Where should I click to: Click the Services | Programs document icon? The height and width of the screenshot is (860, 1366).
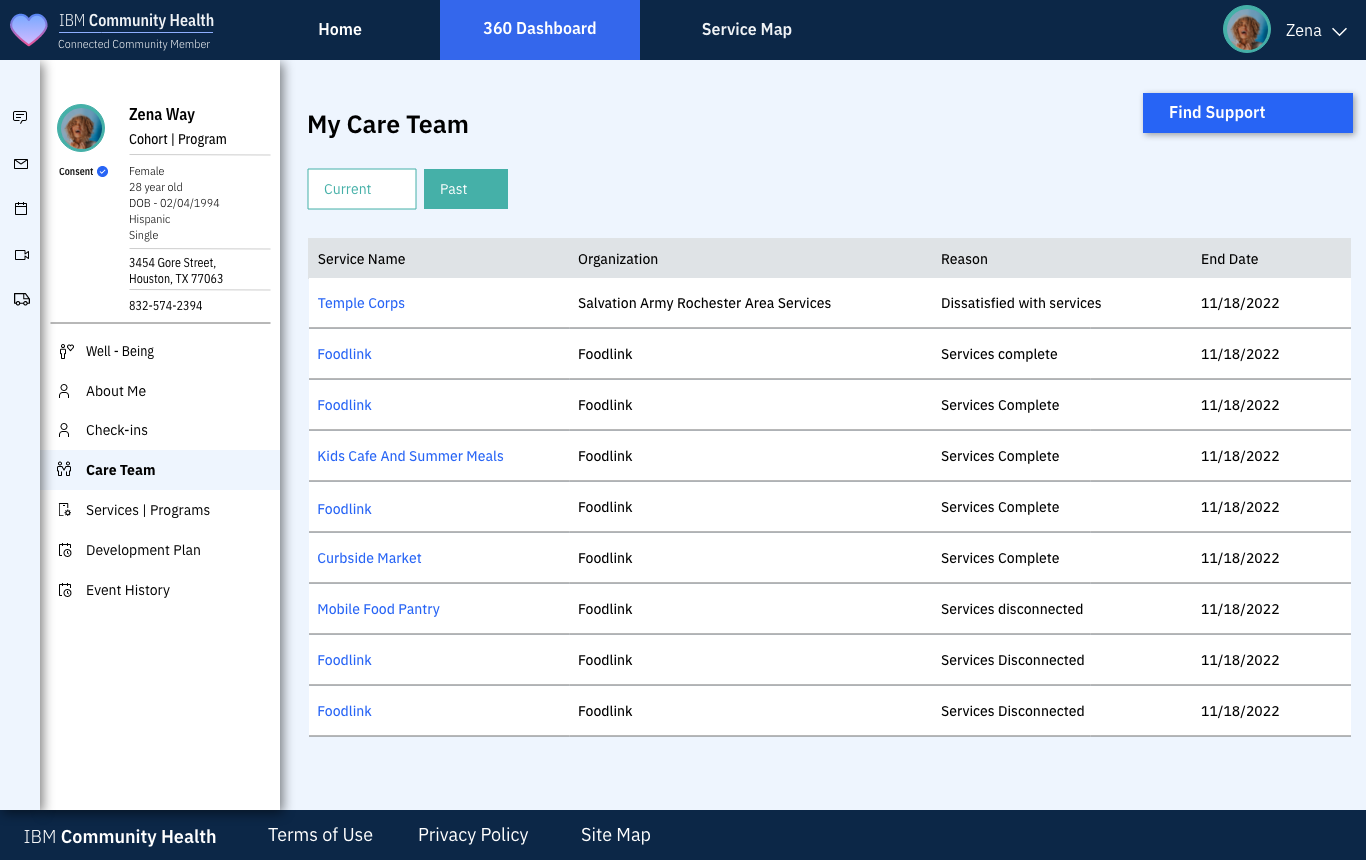64,510
